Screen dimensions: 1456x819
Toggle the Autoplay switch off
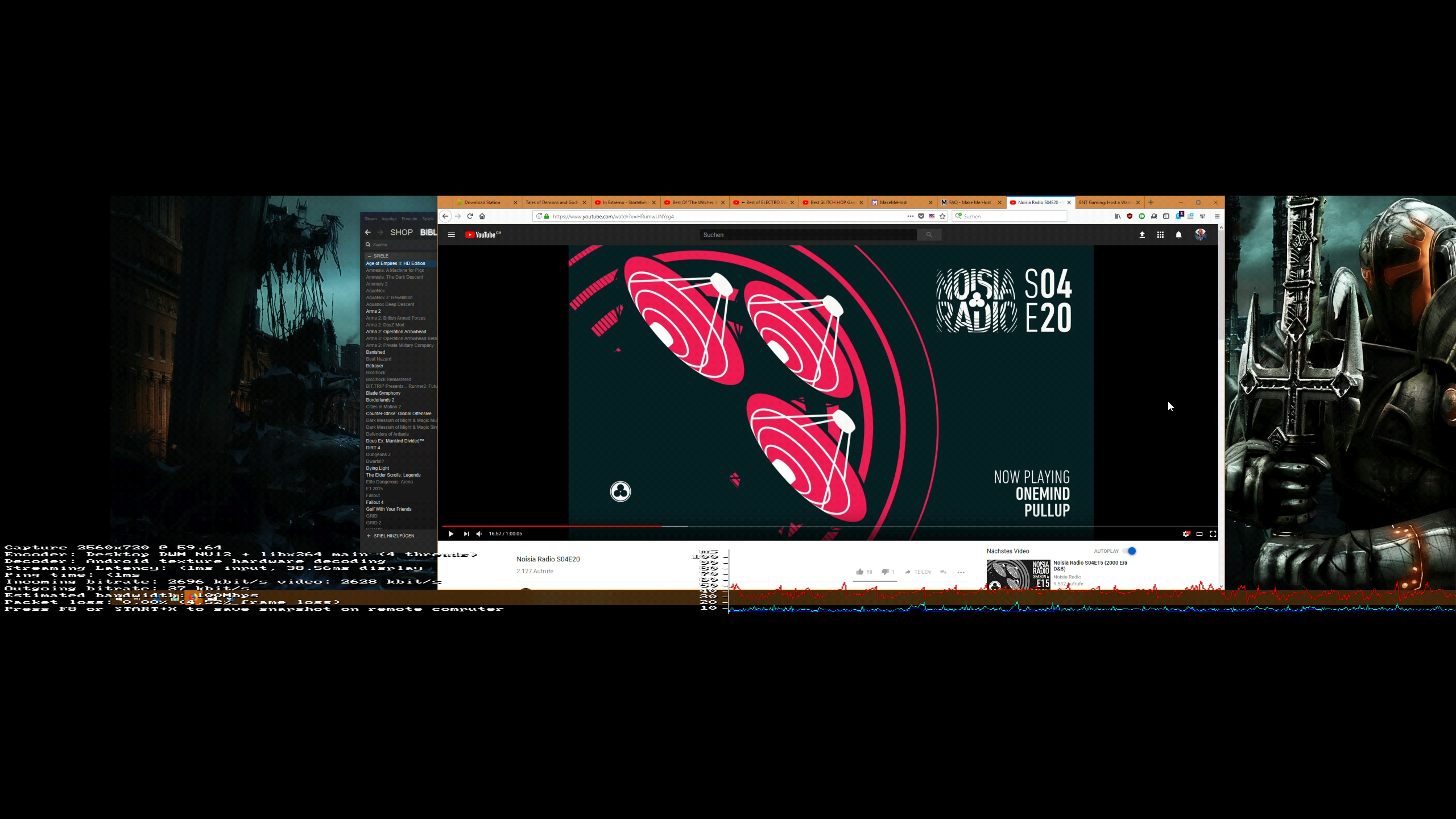point(1130,551)
